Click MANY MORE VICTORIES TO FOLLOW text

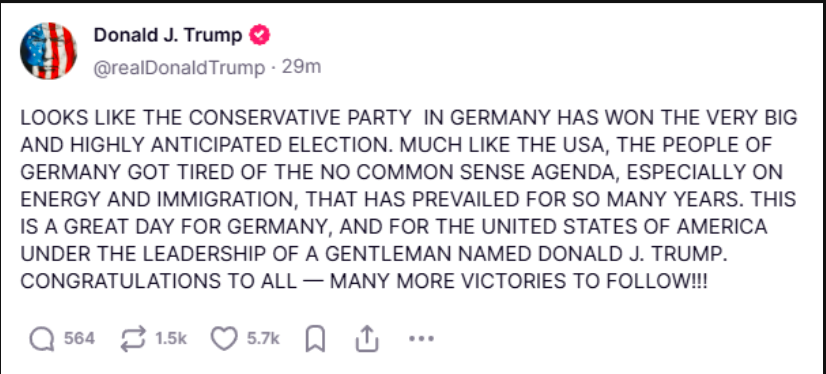[518, 281]
